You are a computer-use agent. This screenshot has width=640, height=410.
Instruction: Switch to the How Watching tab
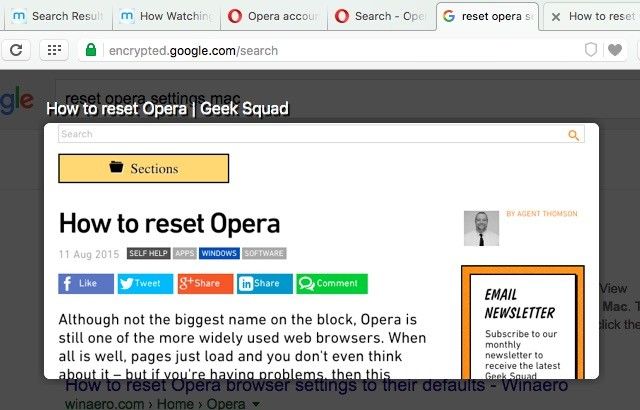(165, 16)
